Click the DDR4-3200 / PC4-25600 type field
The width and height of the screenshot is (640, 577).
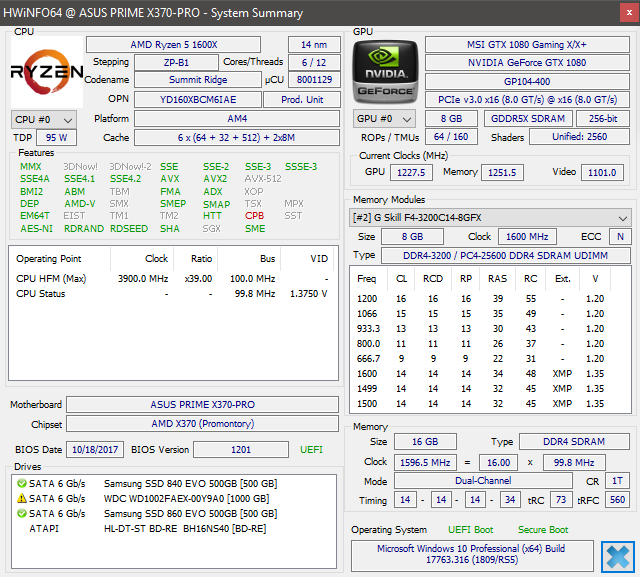pos(506,255)
